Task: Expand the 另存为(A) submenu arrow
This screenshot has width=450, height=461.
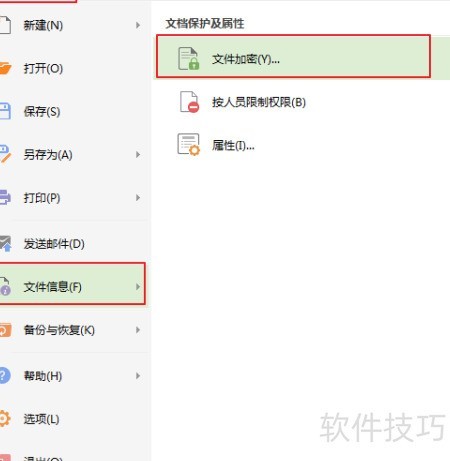Action: [138, 154]
